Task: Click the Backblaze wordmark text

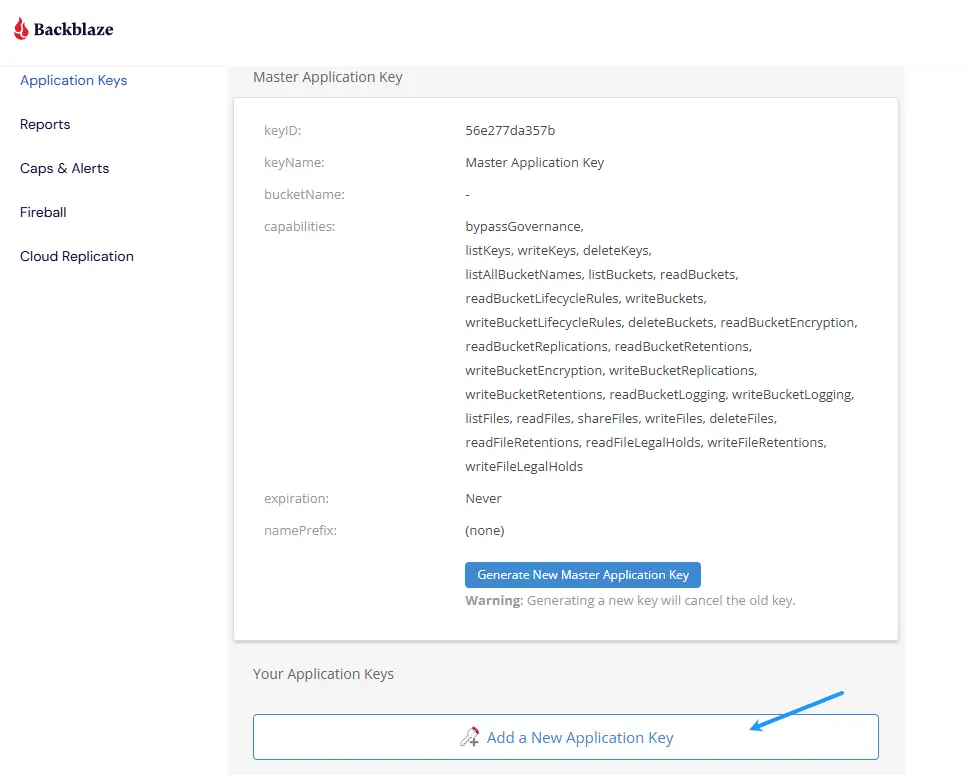Action: pyautogui.click(x=73, y=29)
